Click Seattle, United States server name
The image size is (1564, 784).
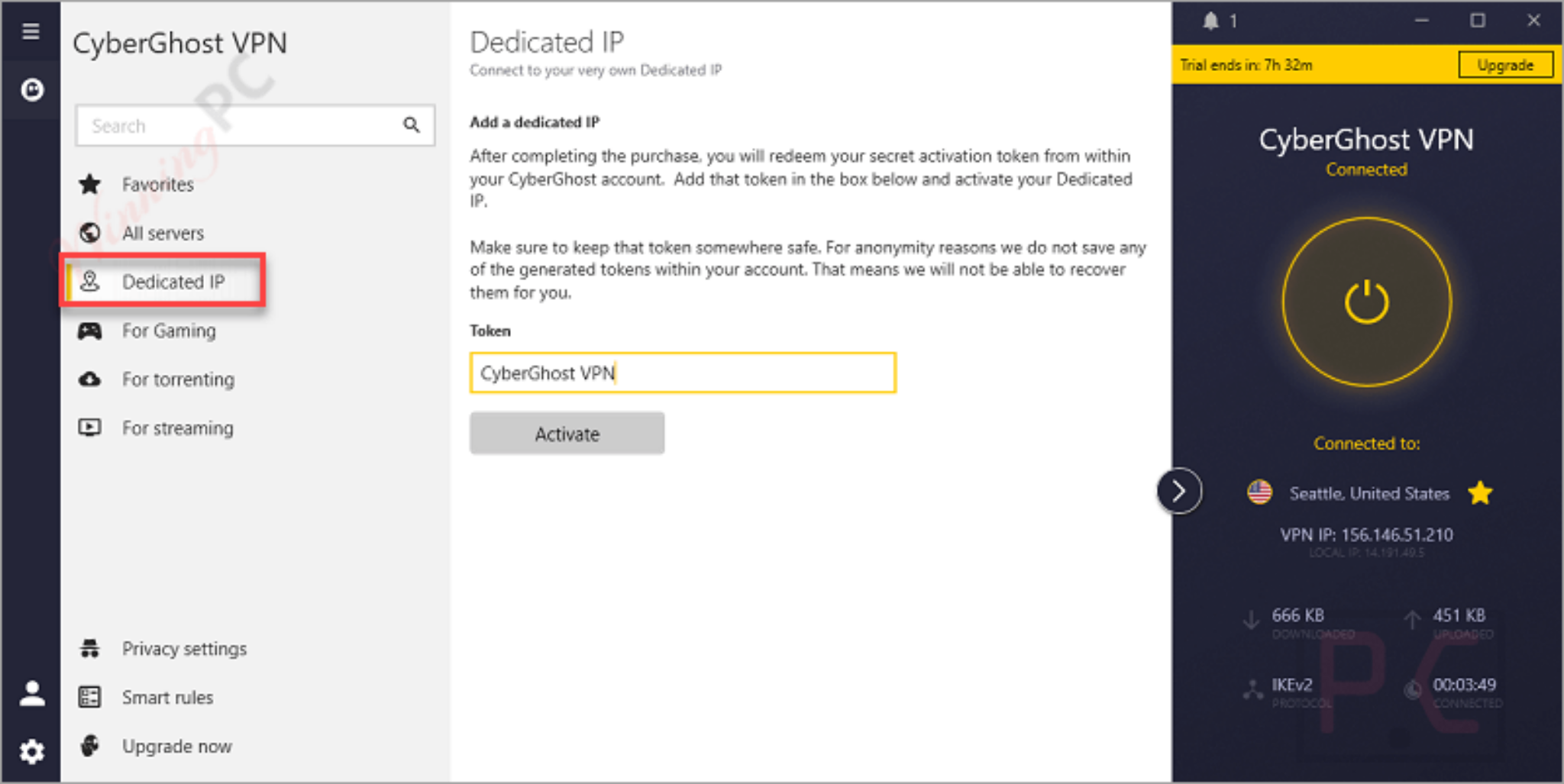(x=1369, y=494)
